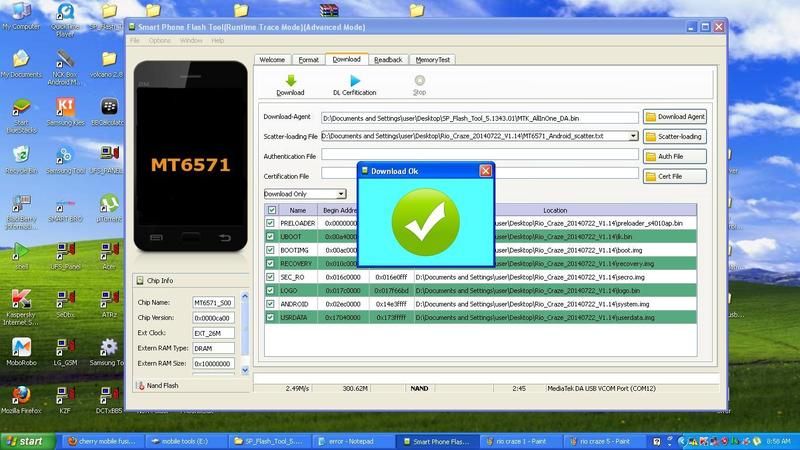Open the Download Only mode dropdown
This screenshot has width=800, height=450.
coord(341,194)
